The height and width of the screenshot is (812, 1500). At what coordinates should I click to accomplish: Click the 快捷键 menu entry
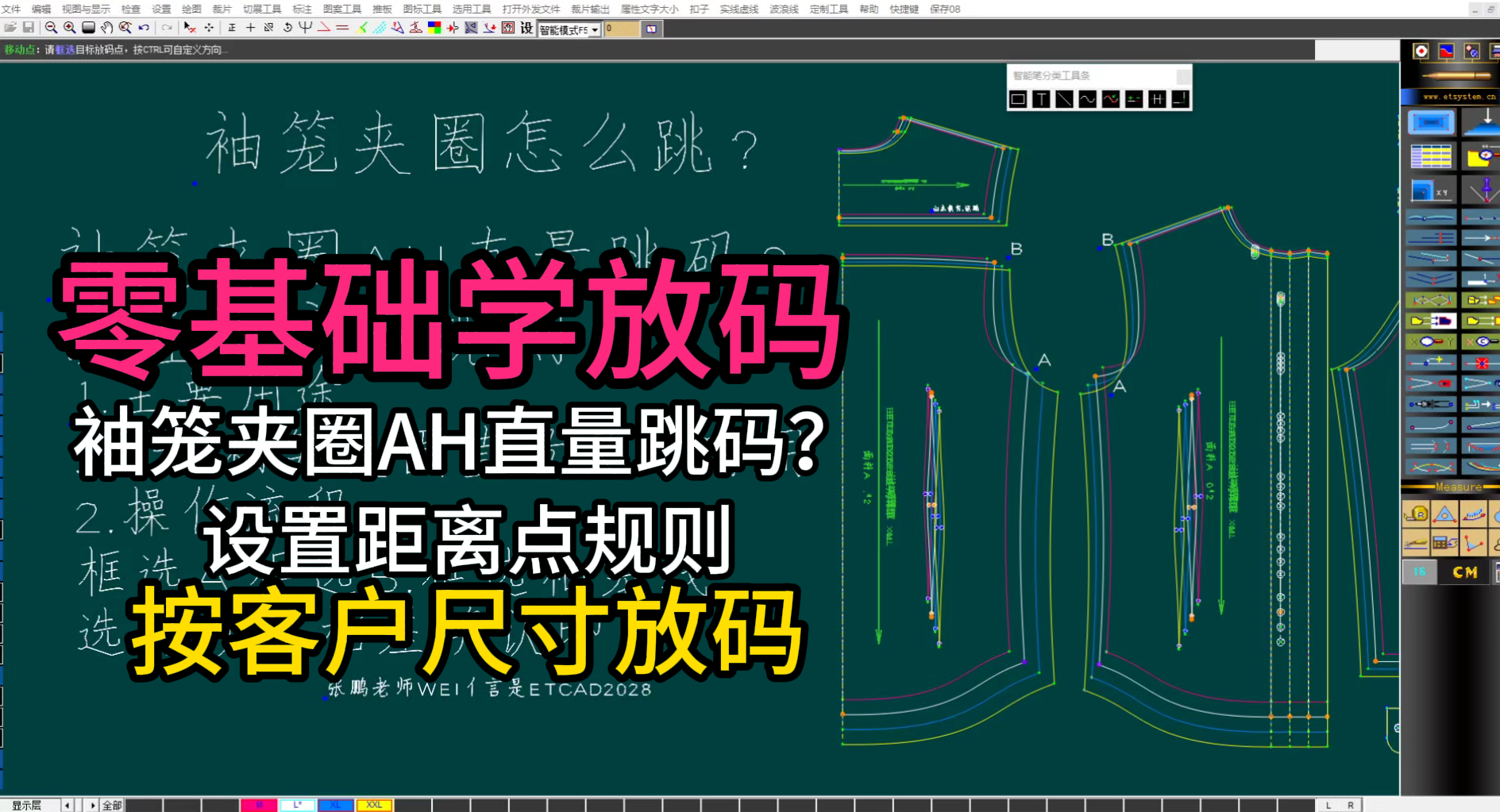[904, 9]
